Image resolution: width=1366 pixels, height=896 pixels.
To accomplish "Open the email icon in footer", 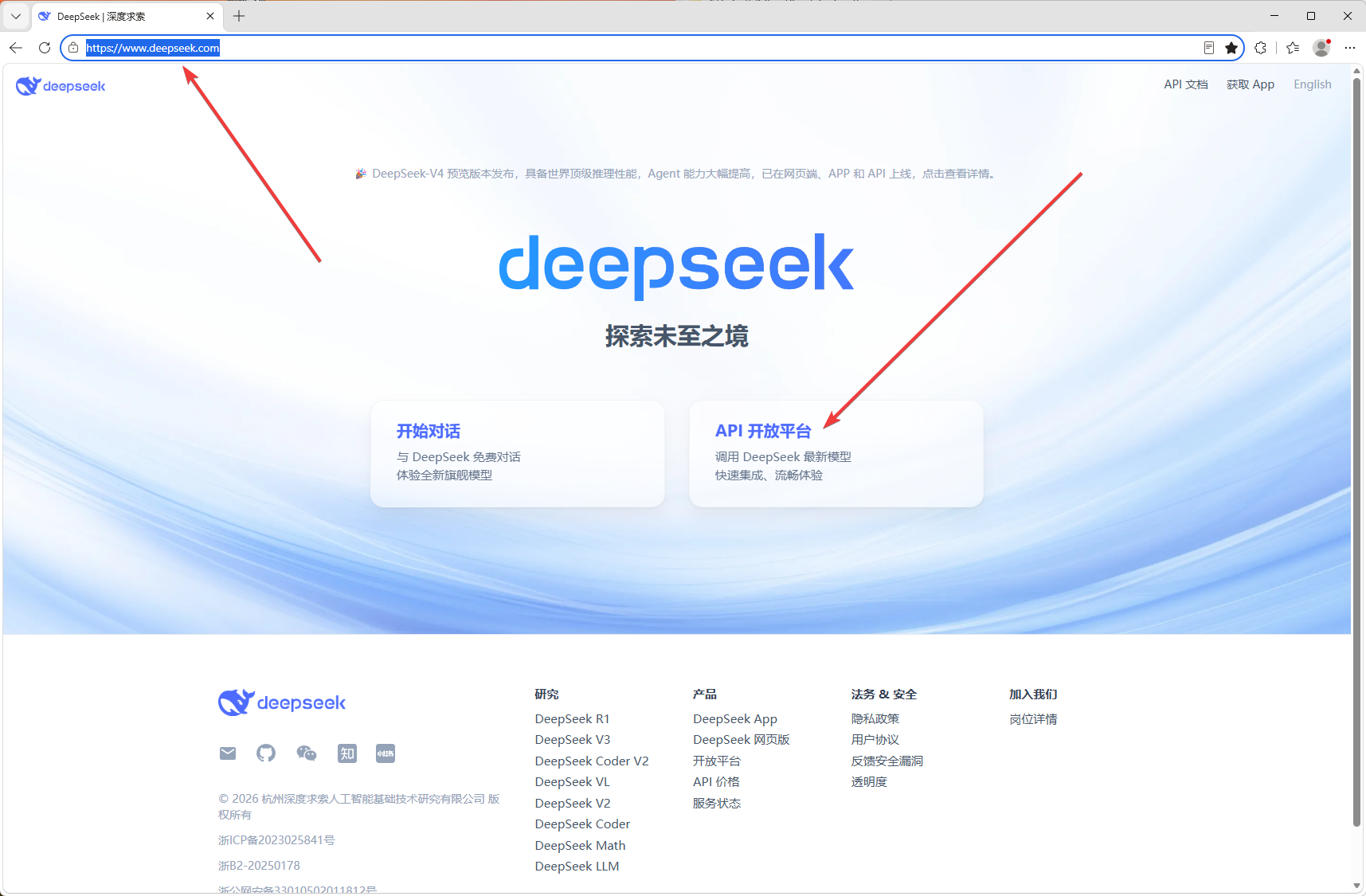I will pos(228,753).
